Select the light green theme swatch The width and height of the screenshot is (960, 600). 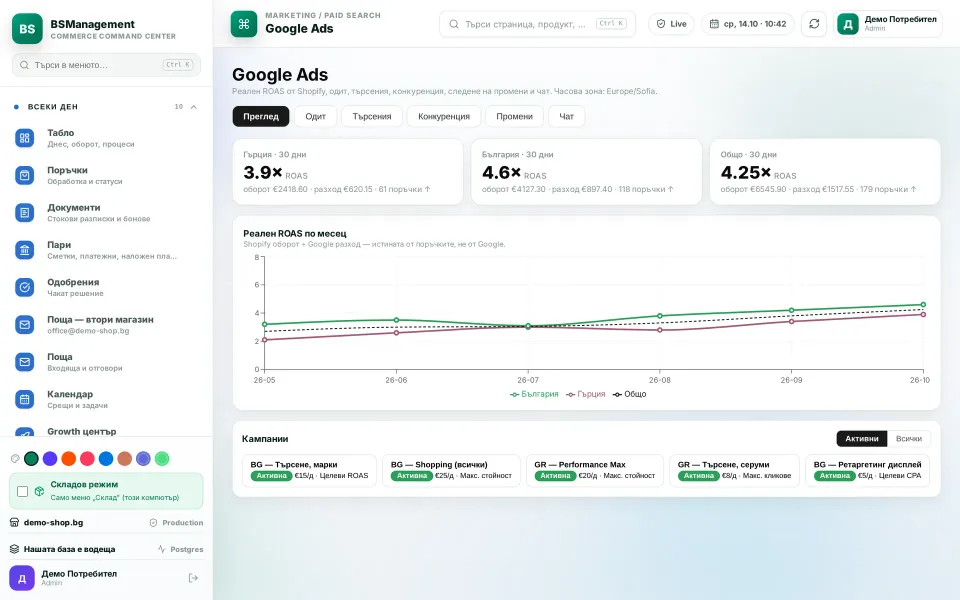tap(162, 459)
